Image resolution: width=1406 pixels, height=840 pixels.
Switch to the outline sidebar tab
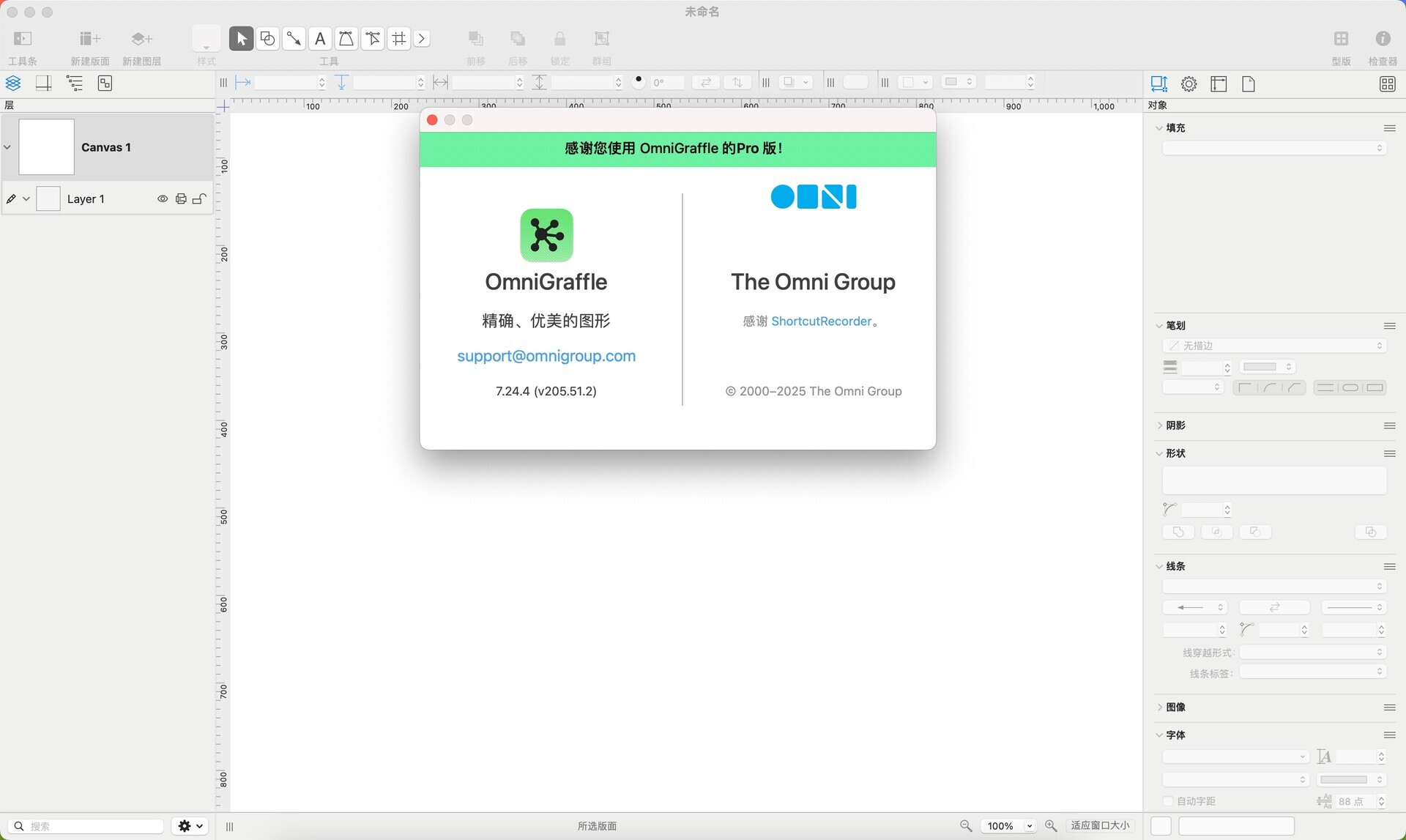coord(75,83)
